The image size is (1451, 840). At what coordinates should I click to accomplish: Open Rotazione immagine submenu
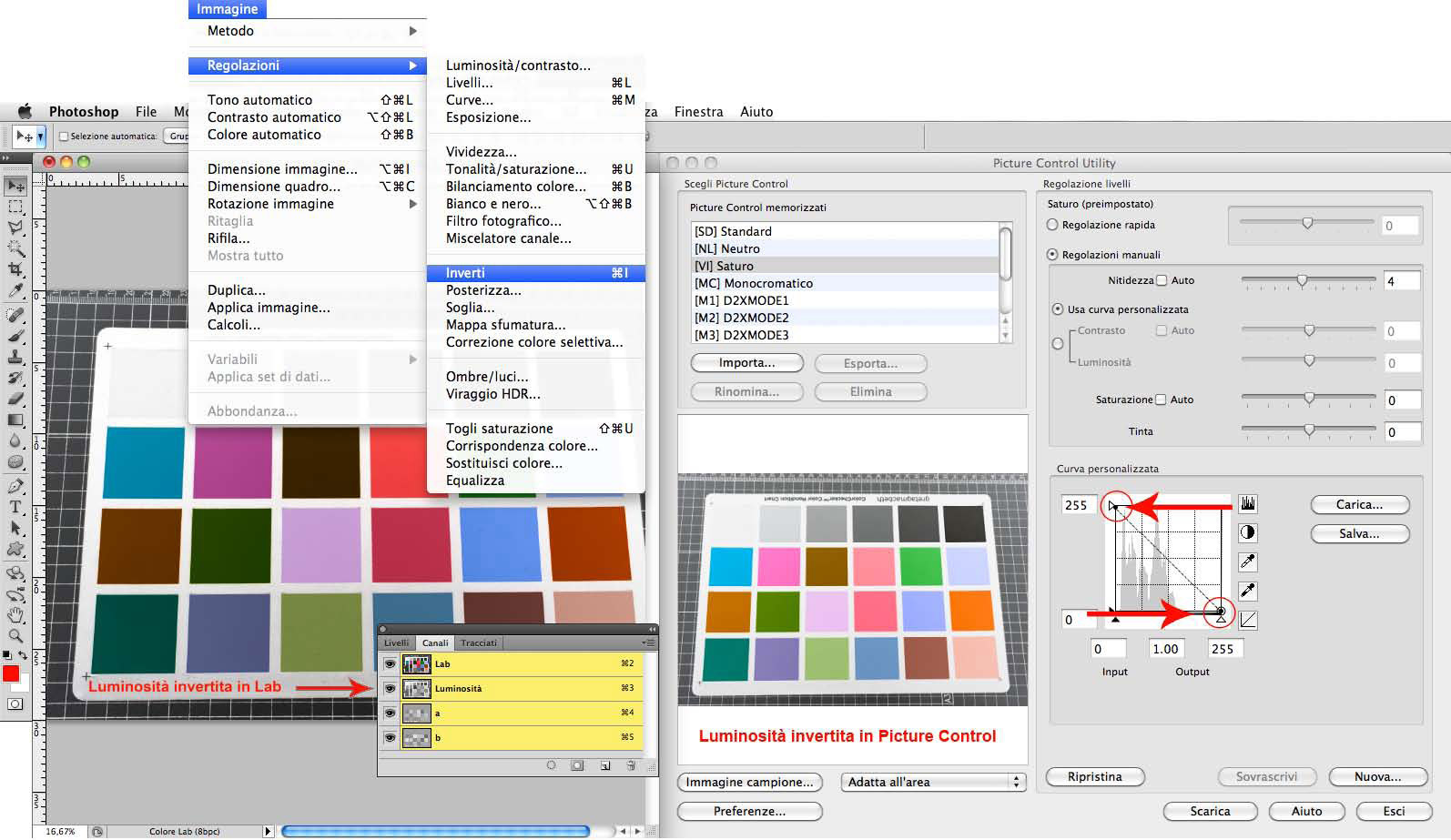307,204
